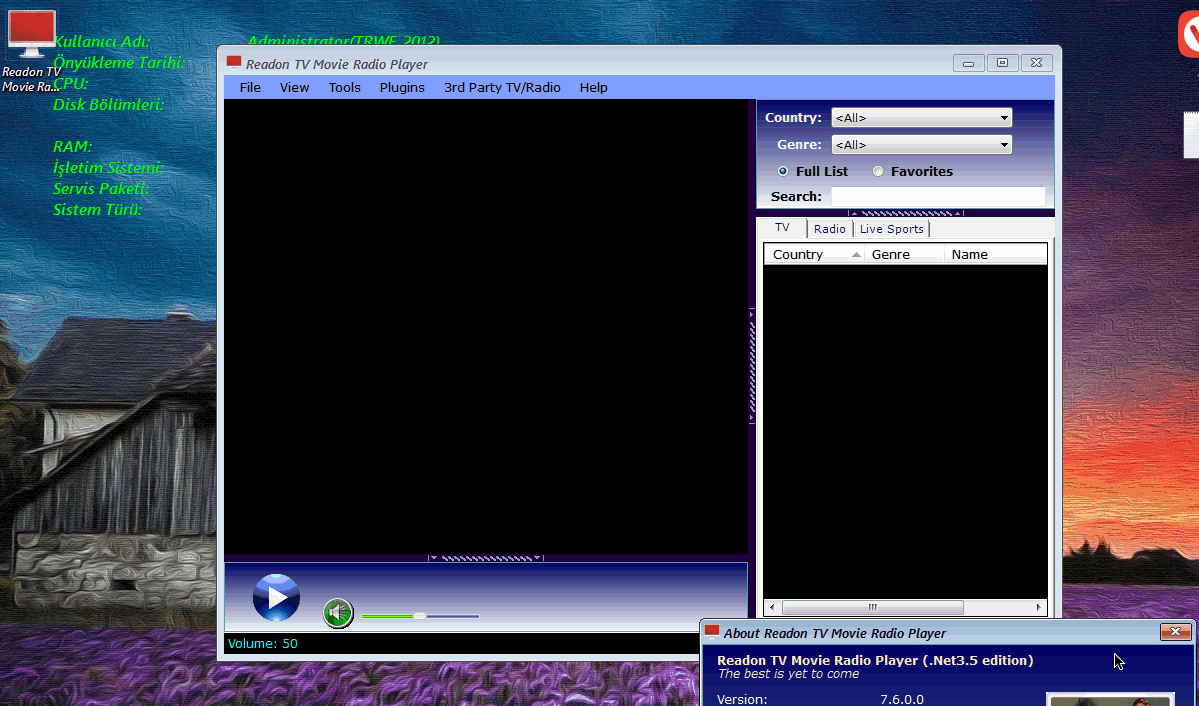The image size is (1199, 706).
Task: Open the Tools menu
Action: (345, 87)
